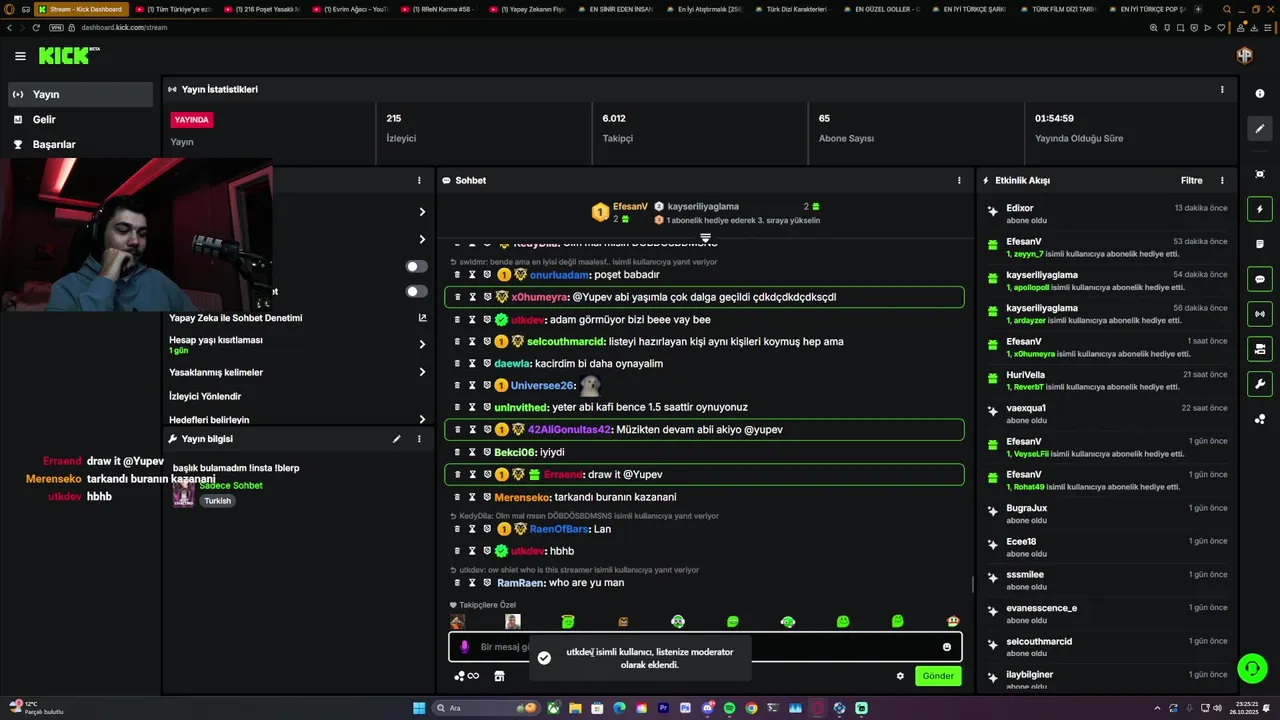Open the Sohbet panel three-dot menu

coord(958,181)
